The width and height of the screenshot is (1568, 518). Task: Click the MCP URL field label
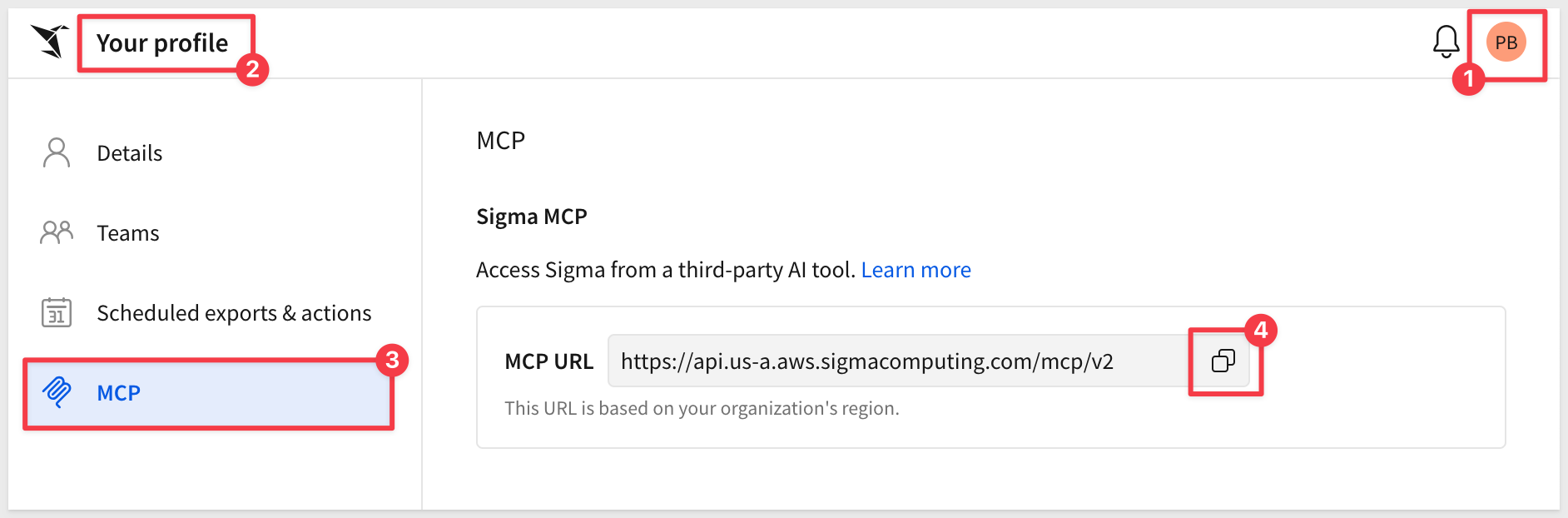click(x=548, y=361)
